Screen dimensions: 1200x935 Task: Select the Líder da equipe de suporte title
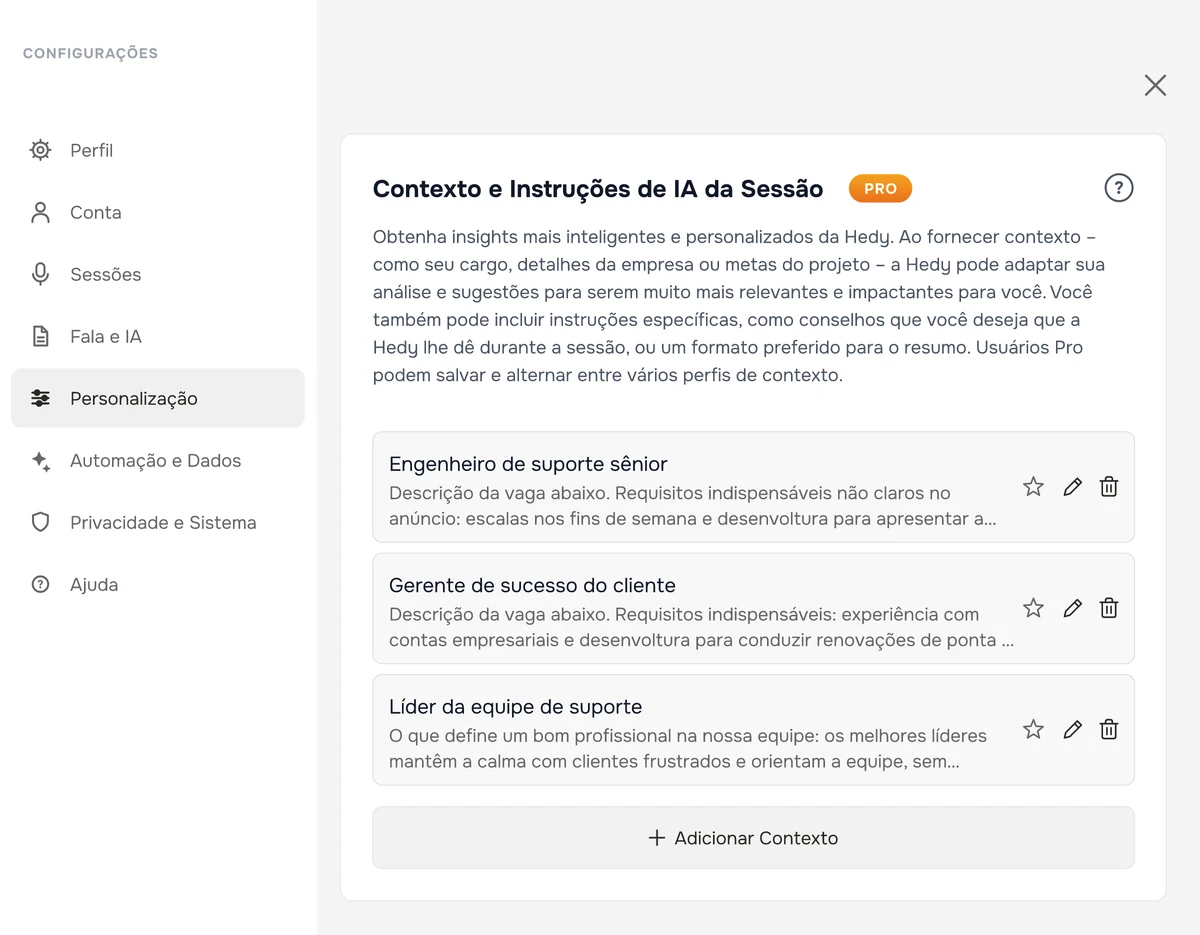tap(515, 707)
